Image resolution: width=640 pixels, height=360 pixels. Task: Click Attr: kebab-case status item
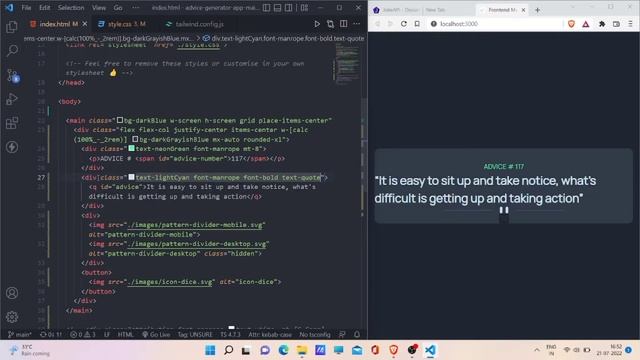[270, 335]
